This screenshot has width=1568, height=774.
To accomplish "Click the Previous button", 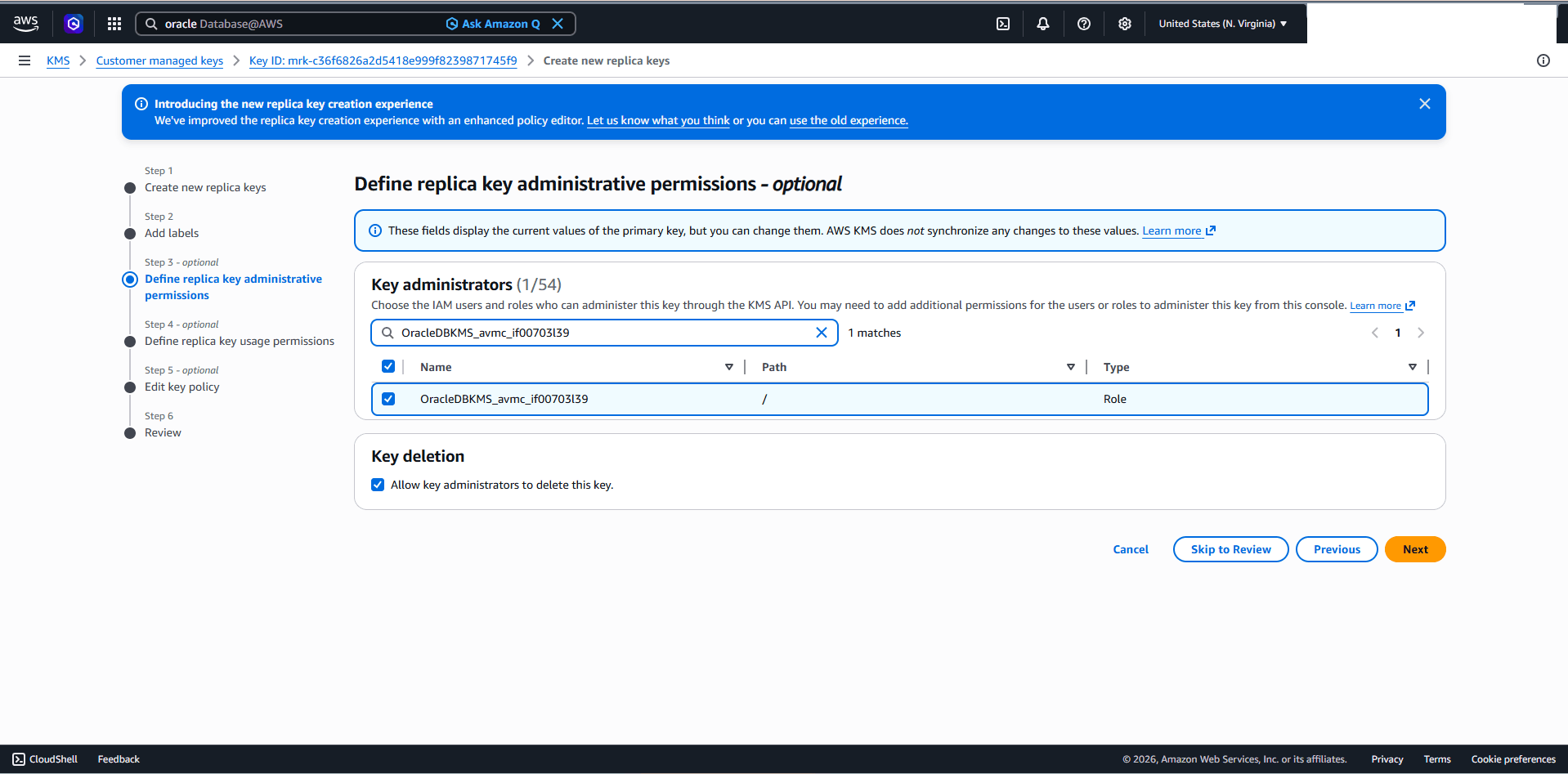I will 1337,549.
